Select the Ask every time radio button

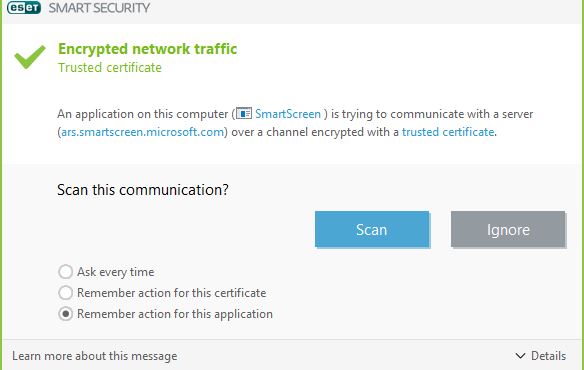66,272
